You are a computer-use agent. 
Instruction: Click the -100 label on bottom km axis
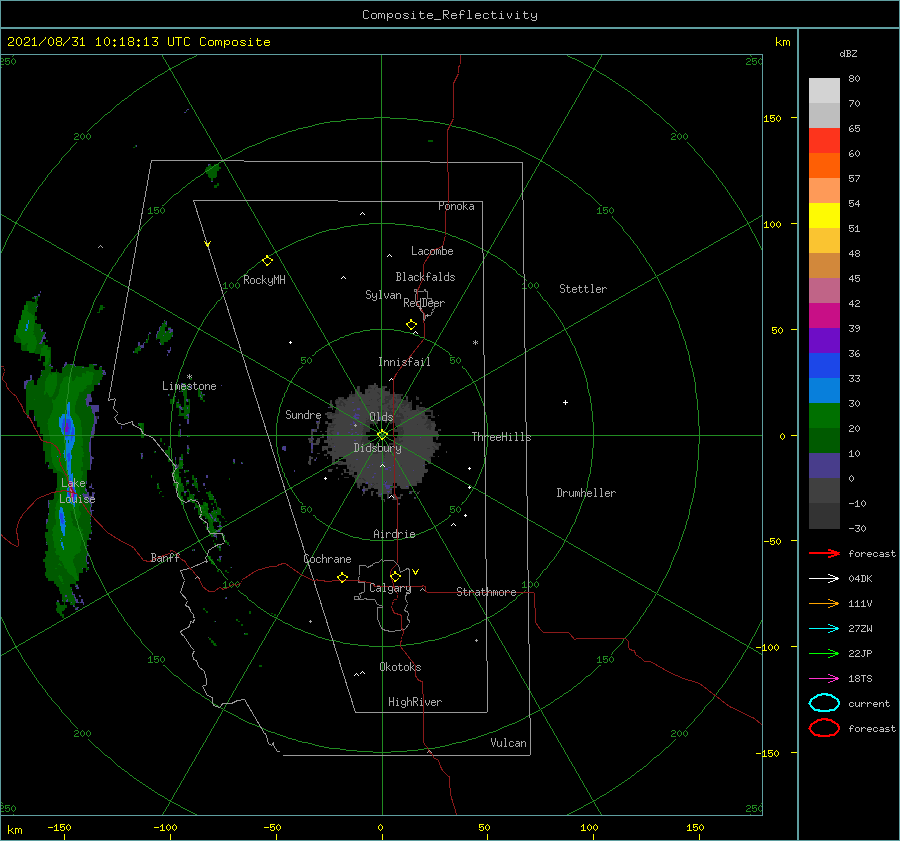(x=165, y=827)
